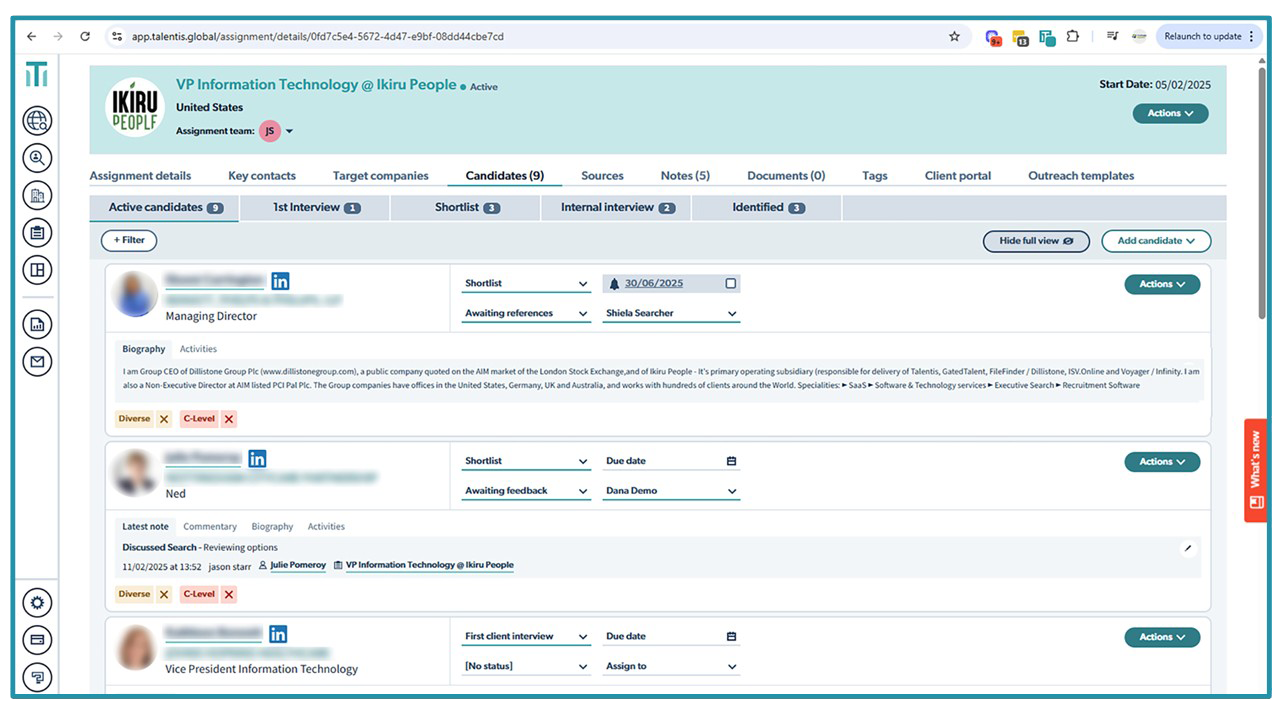The height and width of the screenshot is (720, 1280).
Task: Open the Chrome extensions puzzle icon
Action: pyautogui.click(x=1072, y=36)
